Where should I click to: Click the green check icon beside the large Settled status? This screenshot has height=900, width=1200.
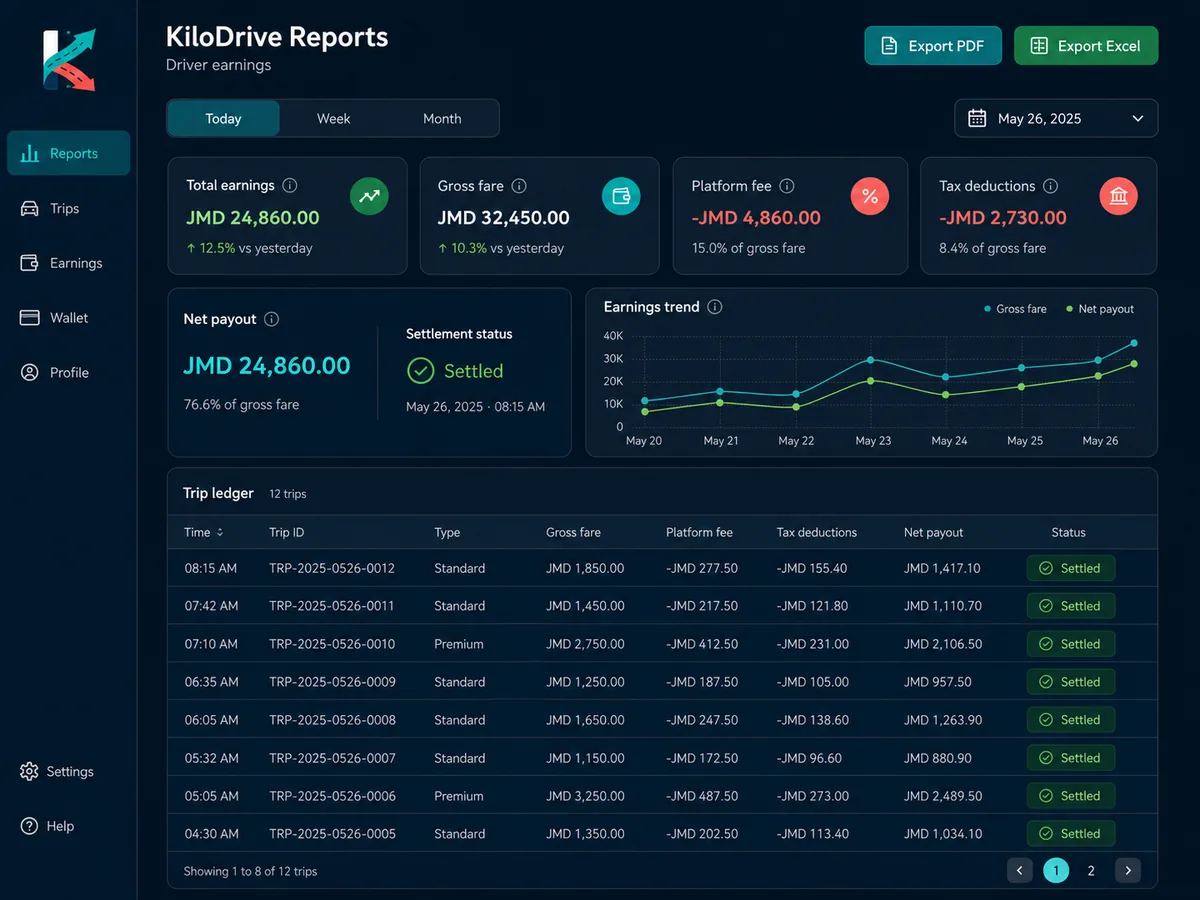(x=421, y=371)
